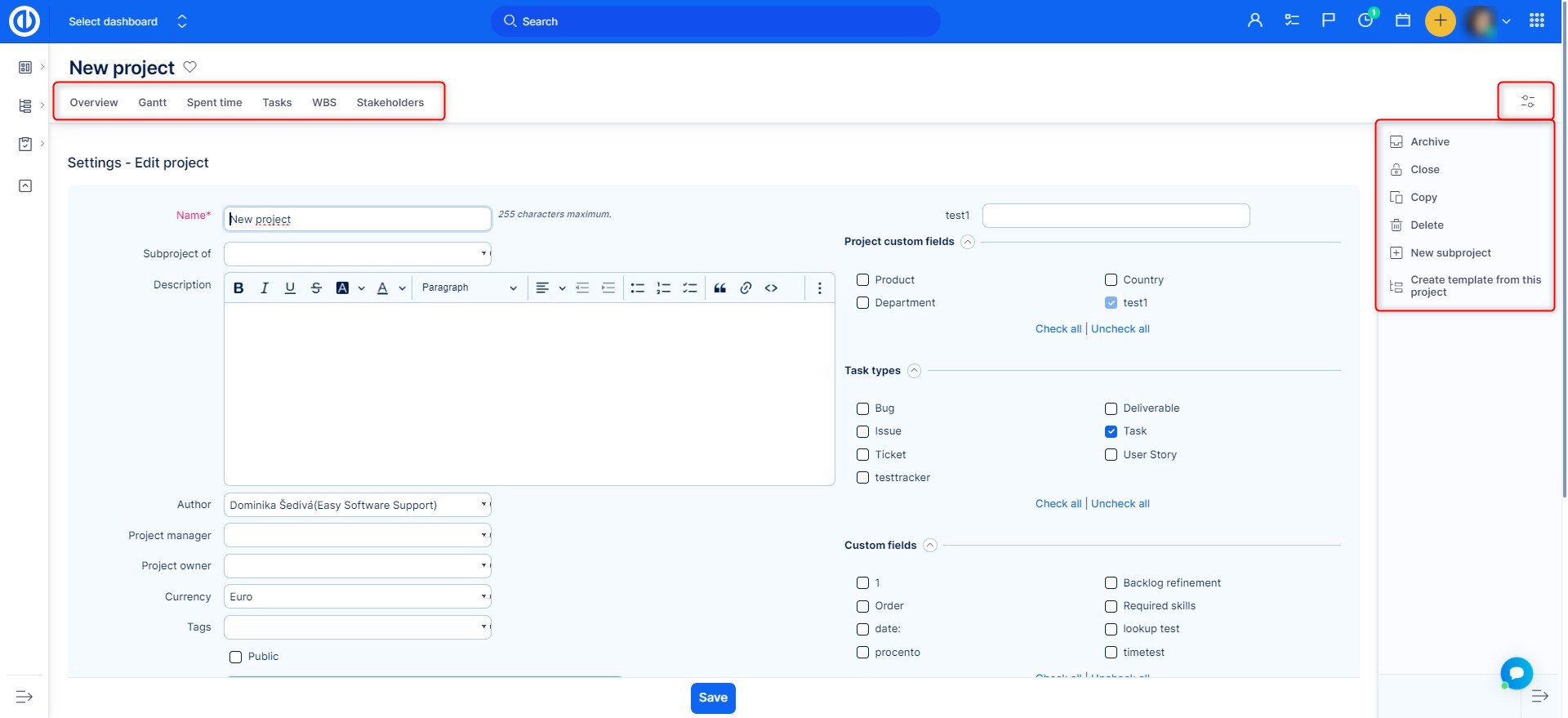Click the insert link icon
Screen dimensions: 1568x718
[x=746, y=288]
